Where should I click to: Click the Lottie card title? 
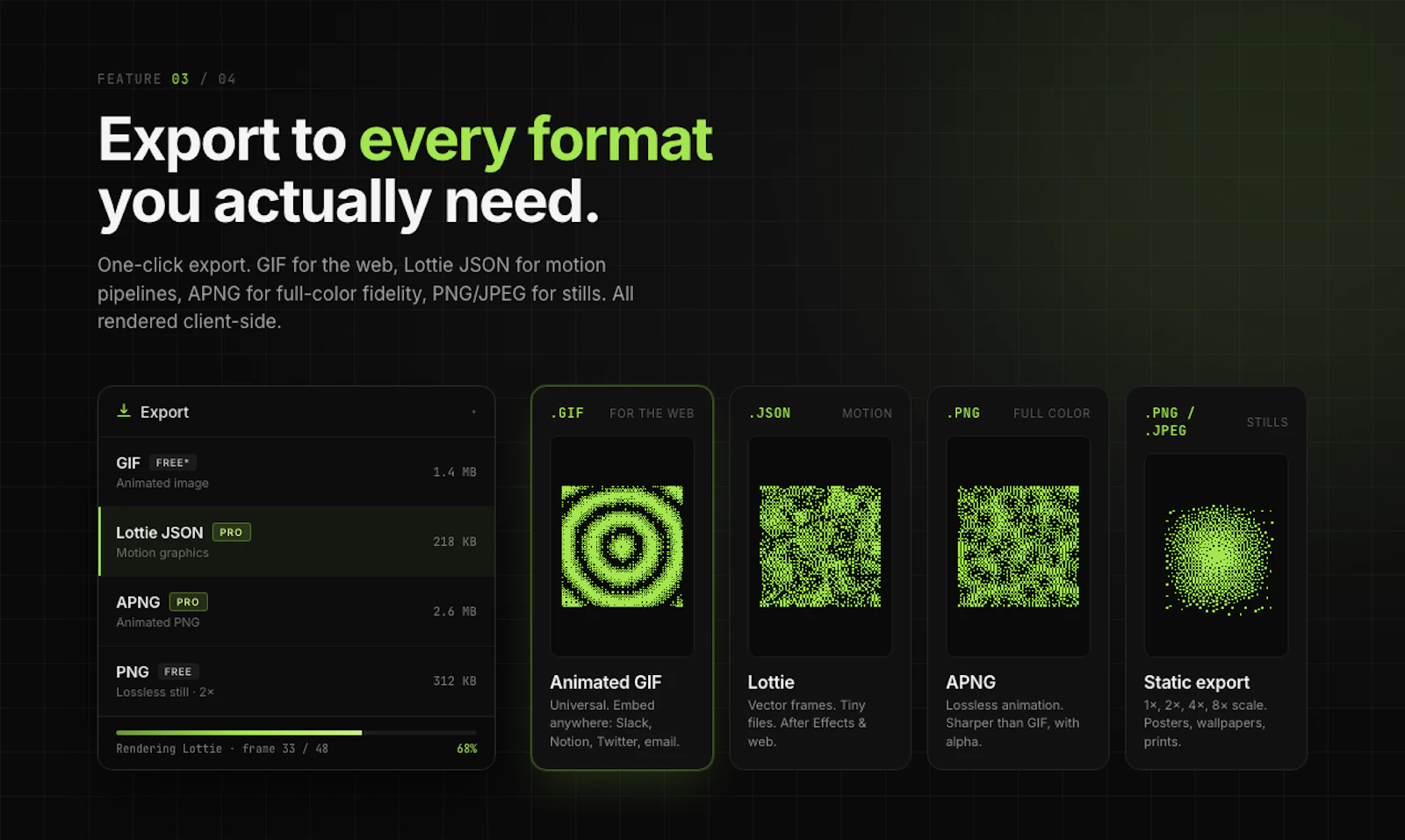(771, 682)
